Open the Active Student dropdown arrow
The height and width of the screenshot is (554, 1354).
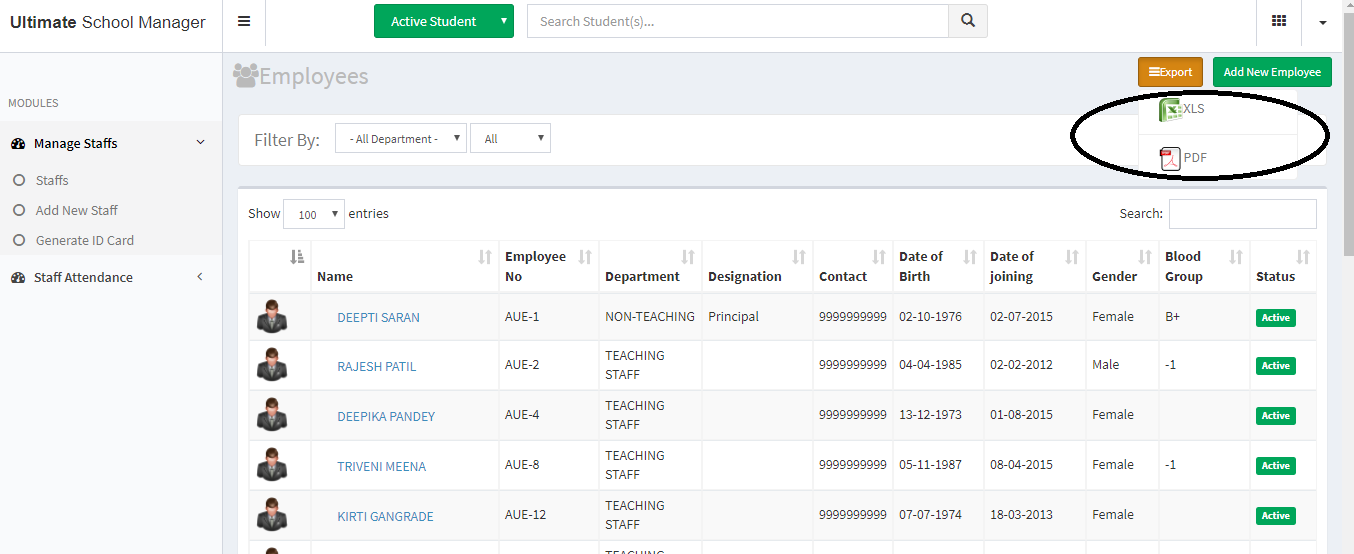pyautogui.click(x=504, y=21)
